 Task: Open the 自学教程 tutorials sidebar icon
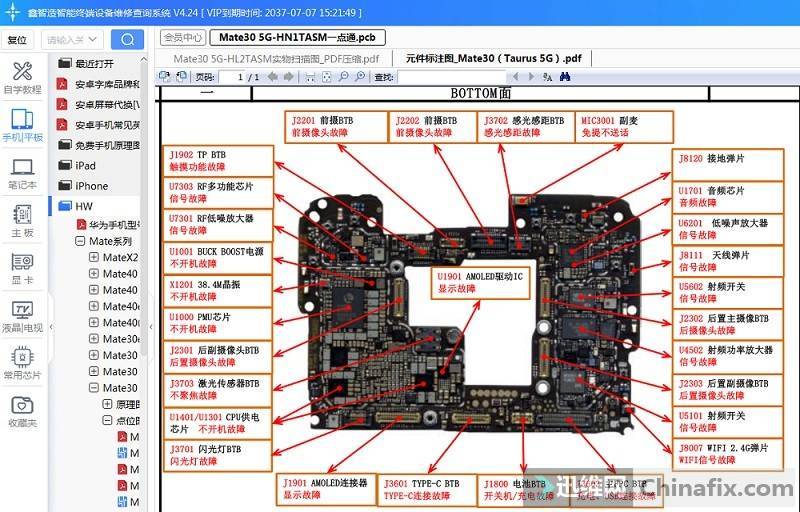pyautogui.click(x=22, y=77)
